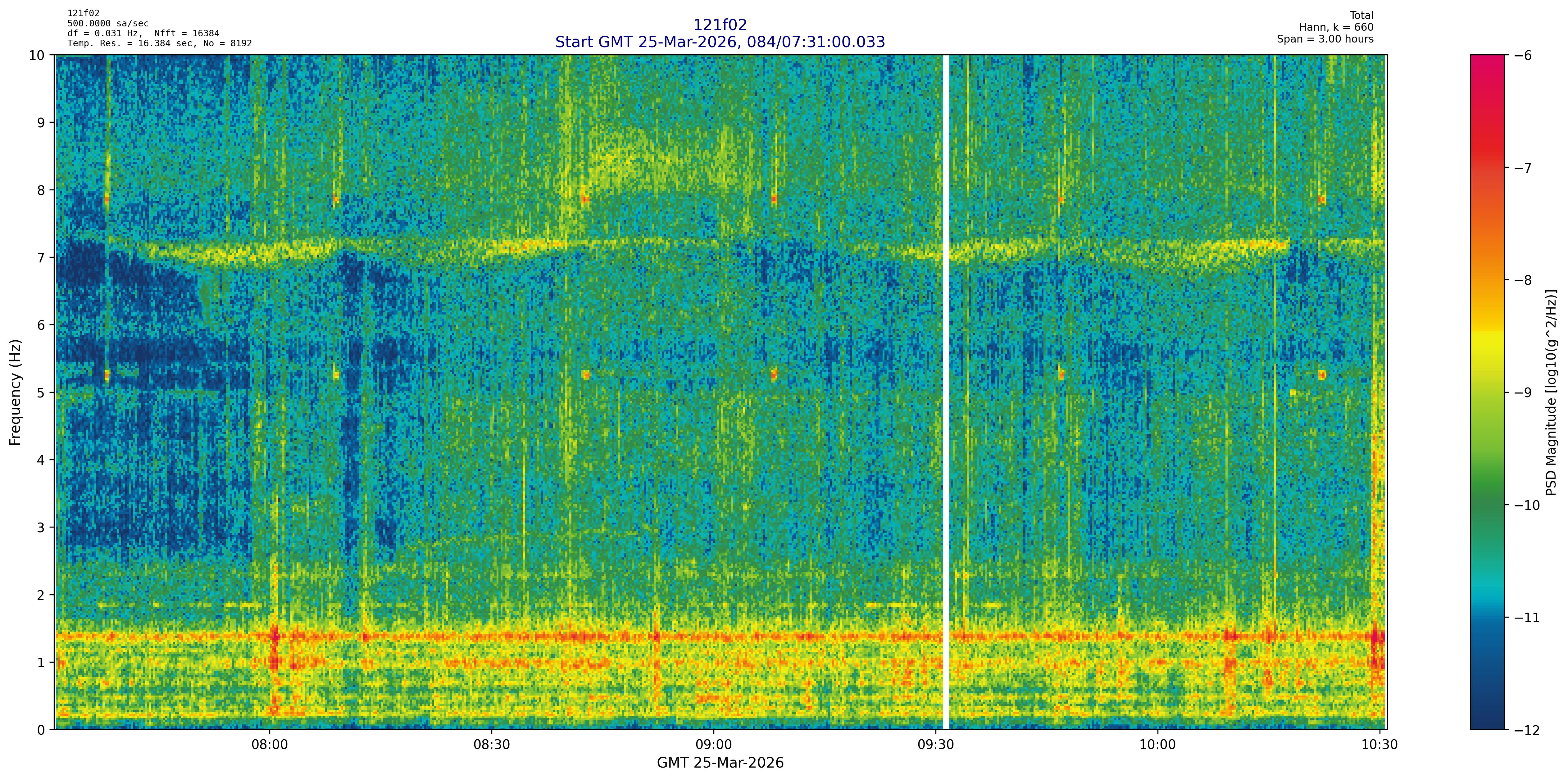Click the colorbar at the -12 dark blue end
Image resolution: width=1568 pixels, height=780 pixels.
click(x=1487, y=724)
